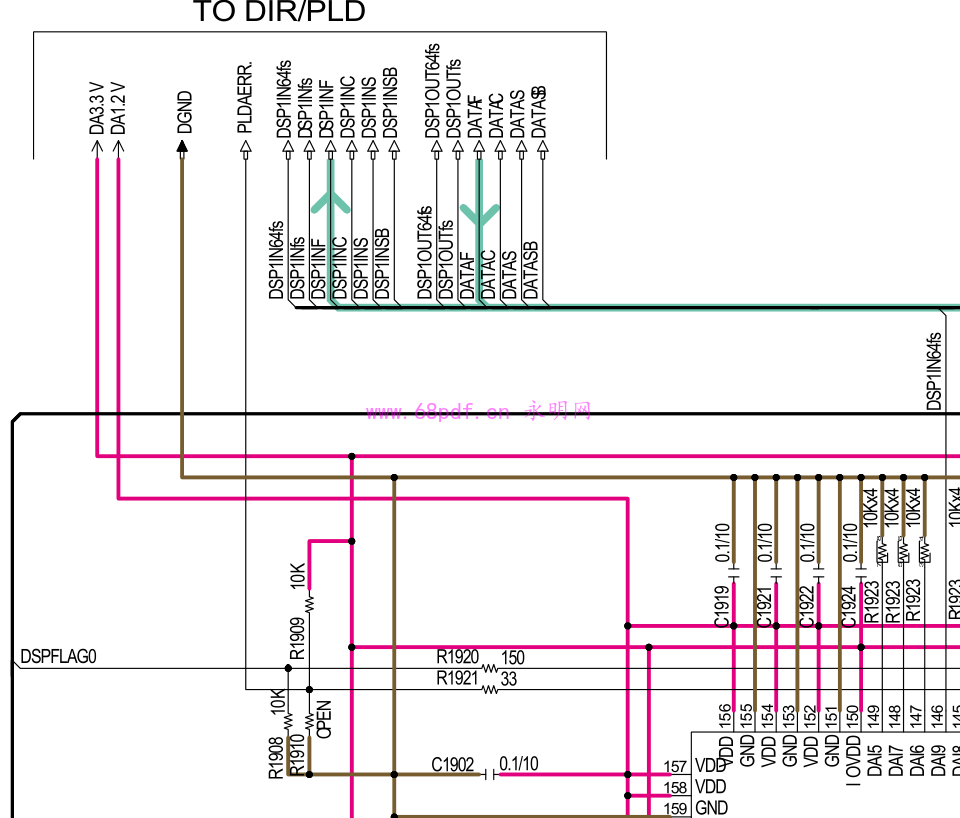Select the R1921 33 ohm resistor symbol
This screenshot has height=818, width=960.
point(490,689)
